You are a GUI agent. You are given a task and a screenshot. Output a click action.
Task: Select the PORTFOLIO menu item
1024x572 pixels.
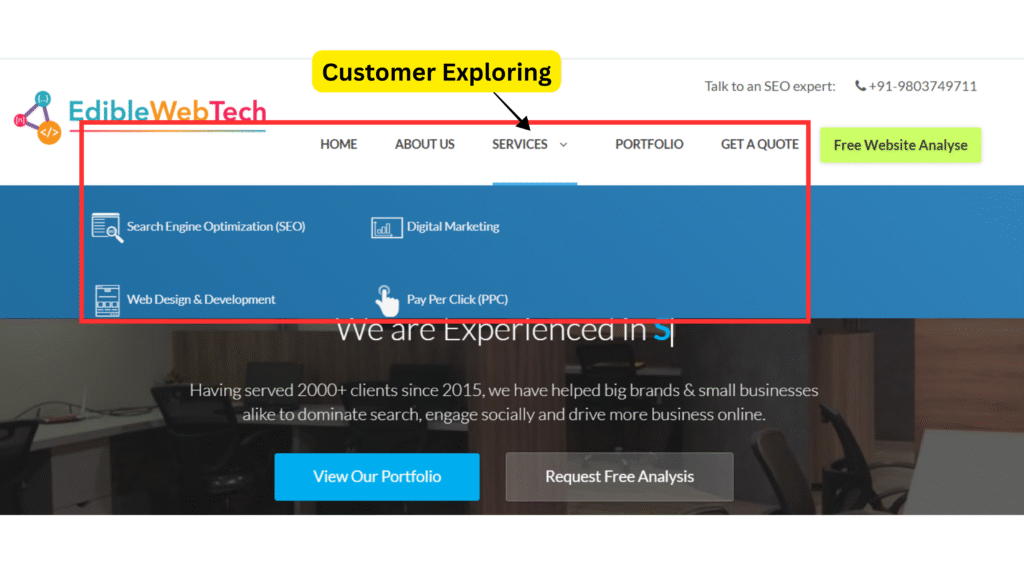click(x=649, y=144)
